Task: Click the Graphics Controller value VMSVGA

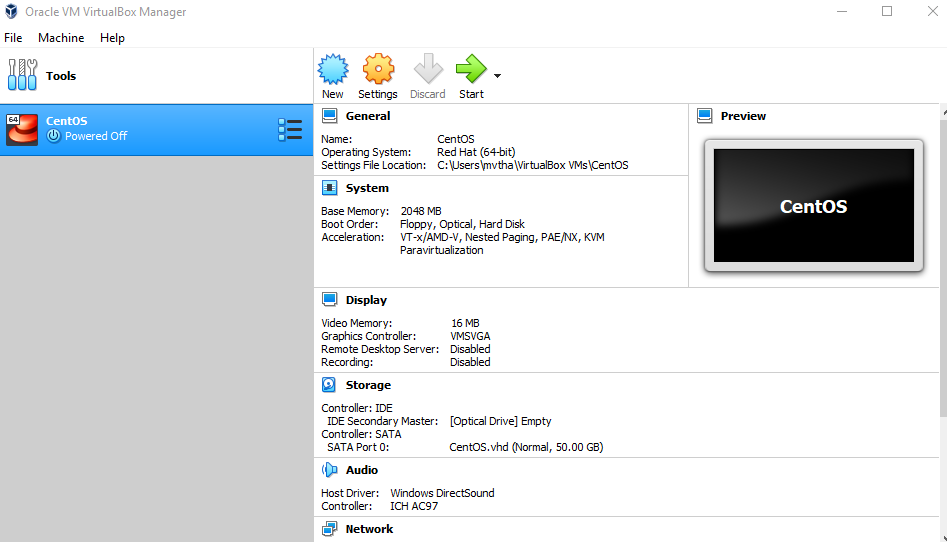Action: (470, 336)
